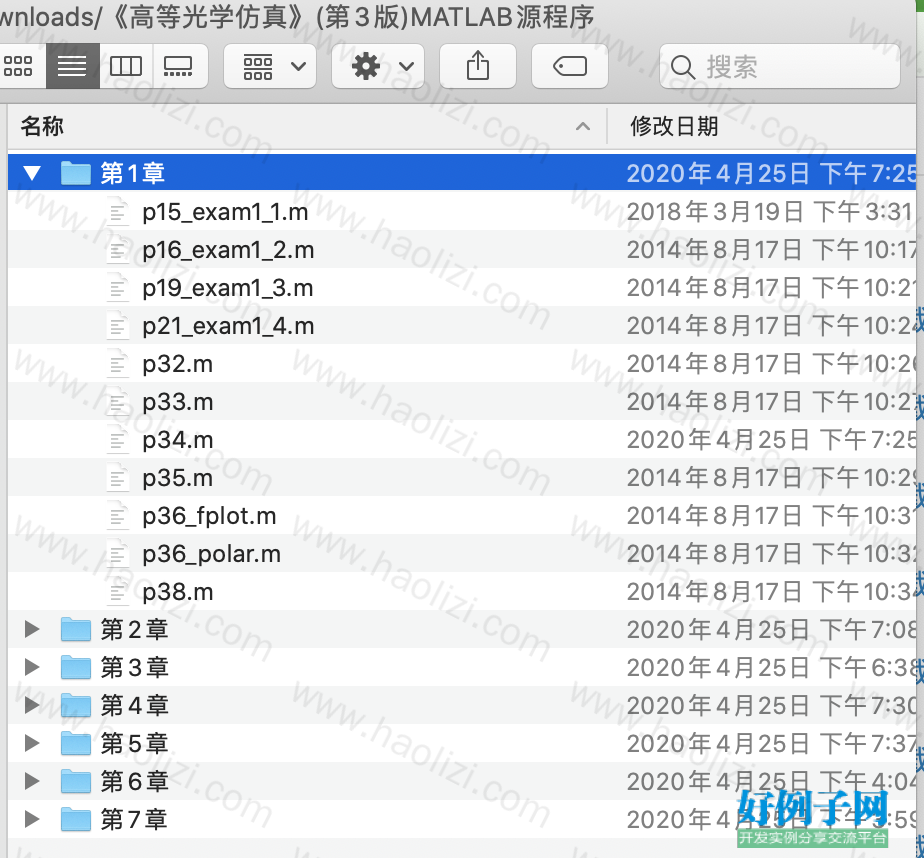Switch to list view

tap(72, 66)
